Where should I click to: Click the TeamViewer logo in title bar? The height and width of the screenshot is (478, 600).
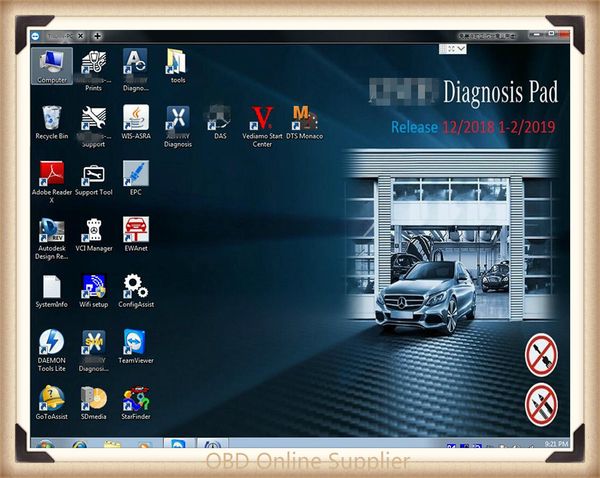(36, 36)
